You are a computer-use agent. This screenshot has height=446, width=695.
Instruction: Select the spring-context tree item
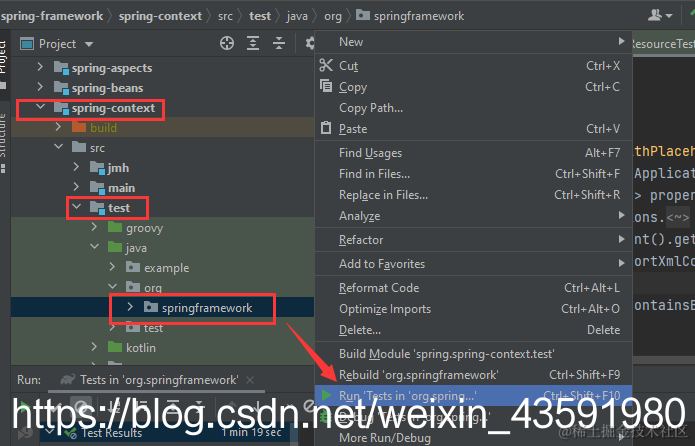[x=113, y=108]
